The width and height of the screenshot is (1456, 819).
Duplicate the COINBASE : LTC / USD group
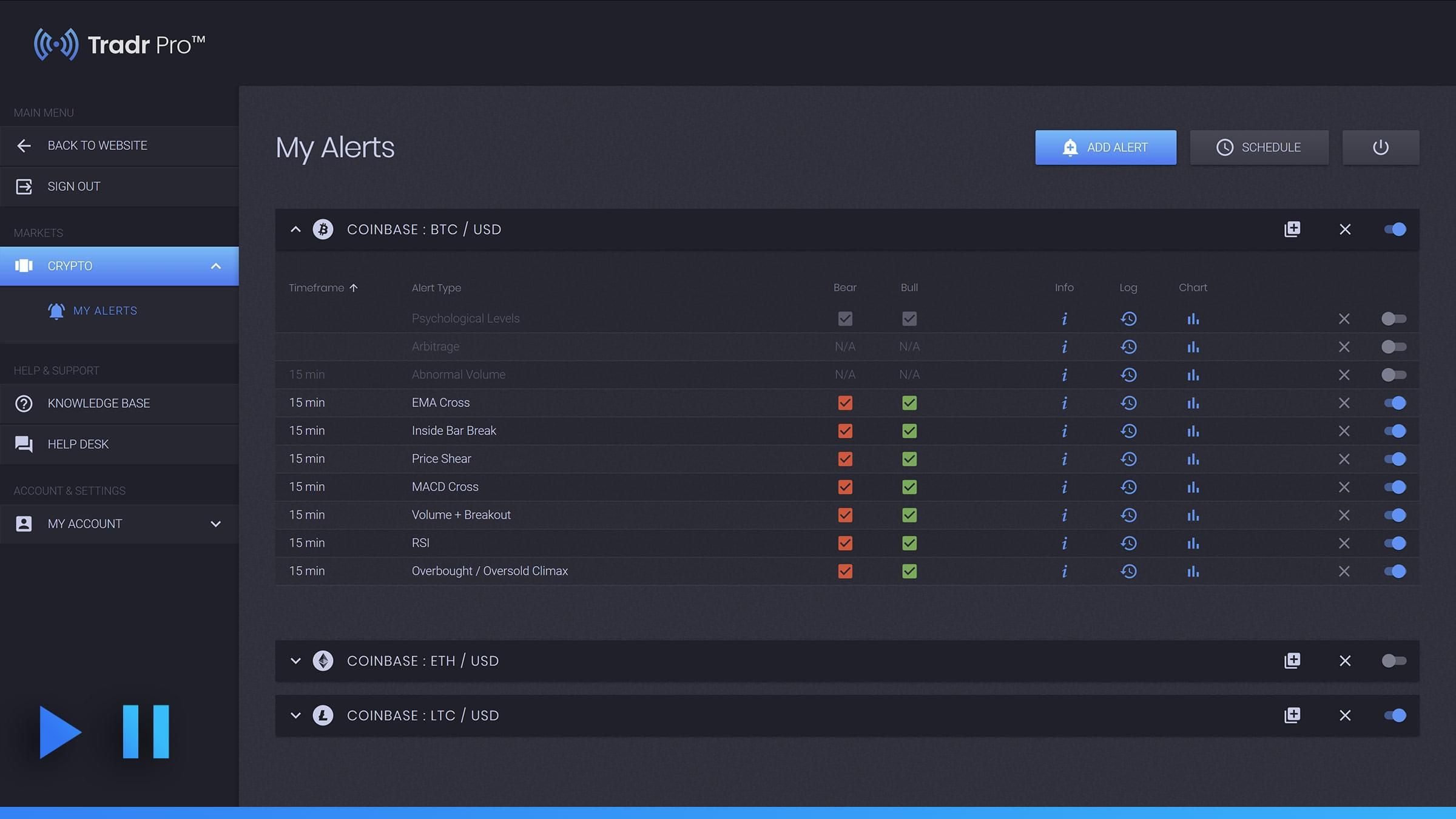pyautogui.click(x=1292, y=715)
